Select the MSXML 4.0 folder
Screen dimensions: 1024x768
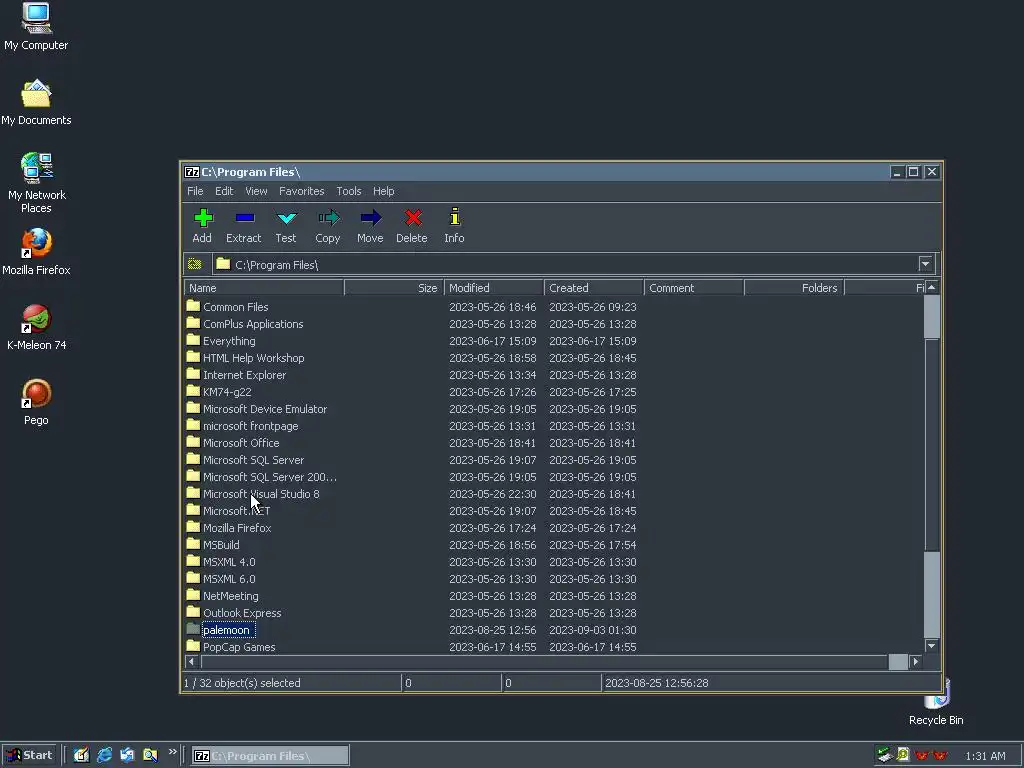[x=229, y=562]
